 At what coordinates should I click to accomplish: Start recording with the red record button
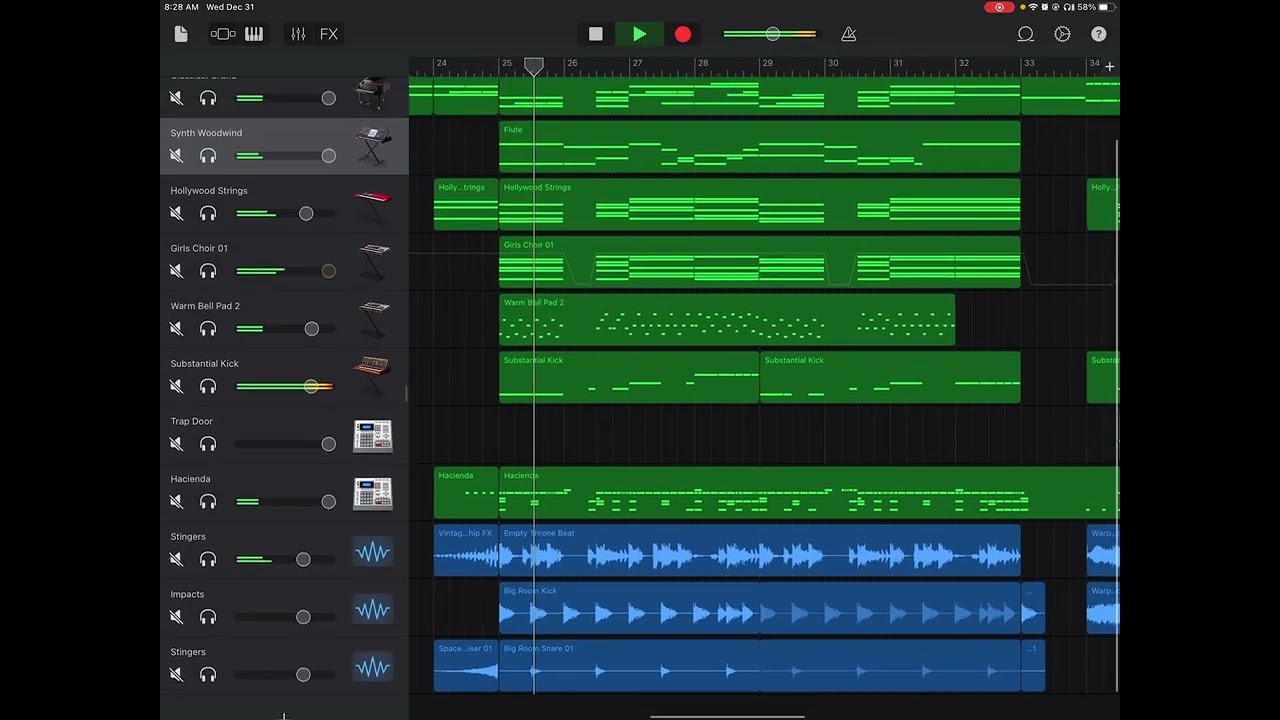(x=683, y=34)
